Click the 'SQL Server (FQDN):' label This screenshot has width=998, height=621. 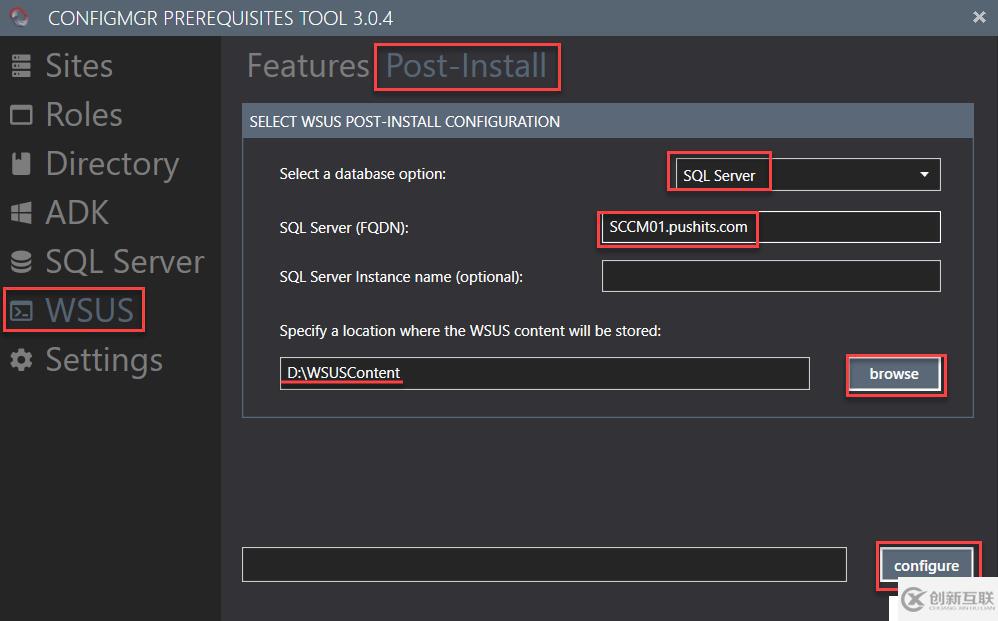click(344, 228)
